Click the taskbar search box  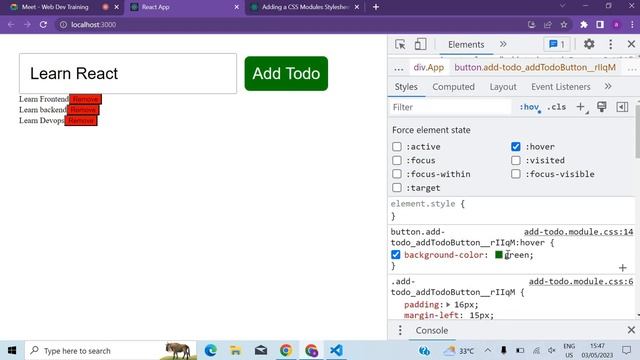pyautogui.click(x=110, y=350)
